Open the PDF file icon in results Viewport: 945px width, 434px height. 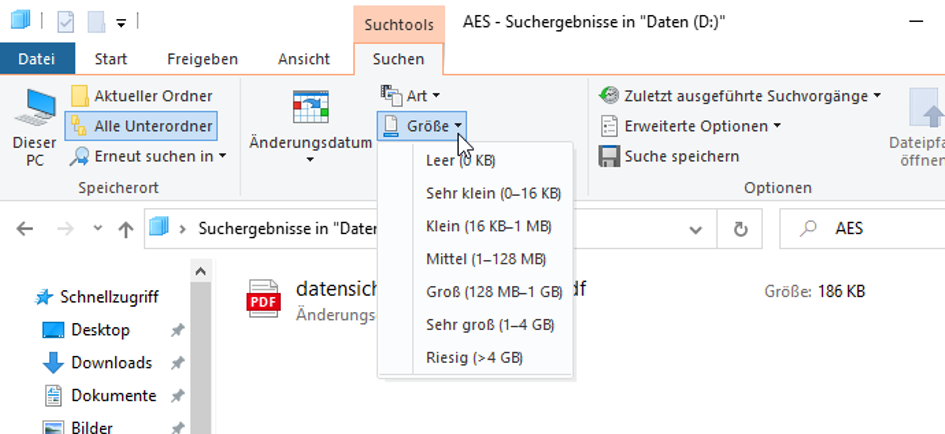pyautogui.click(x=265, y=300)
